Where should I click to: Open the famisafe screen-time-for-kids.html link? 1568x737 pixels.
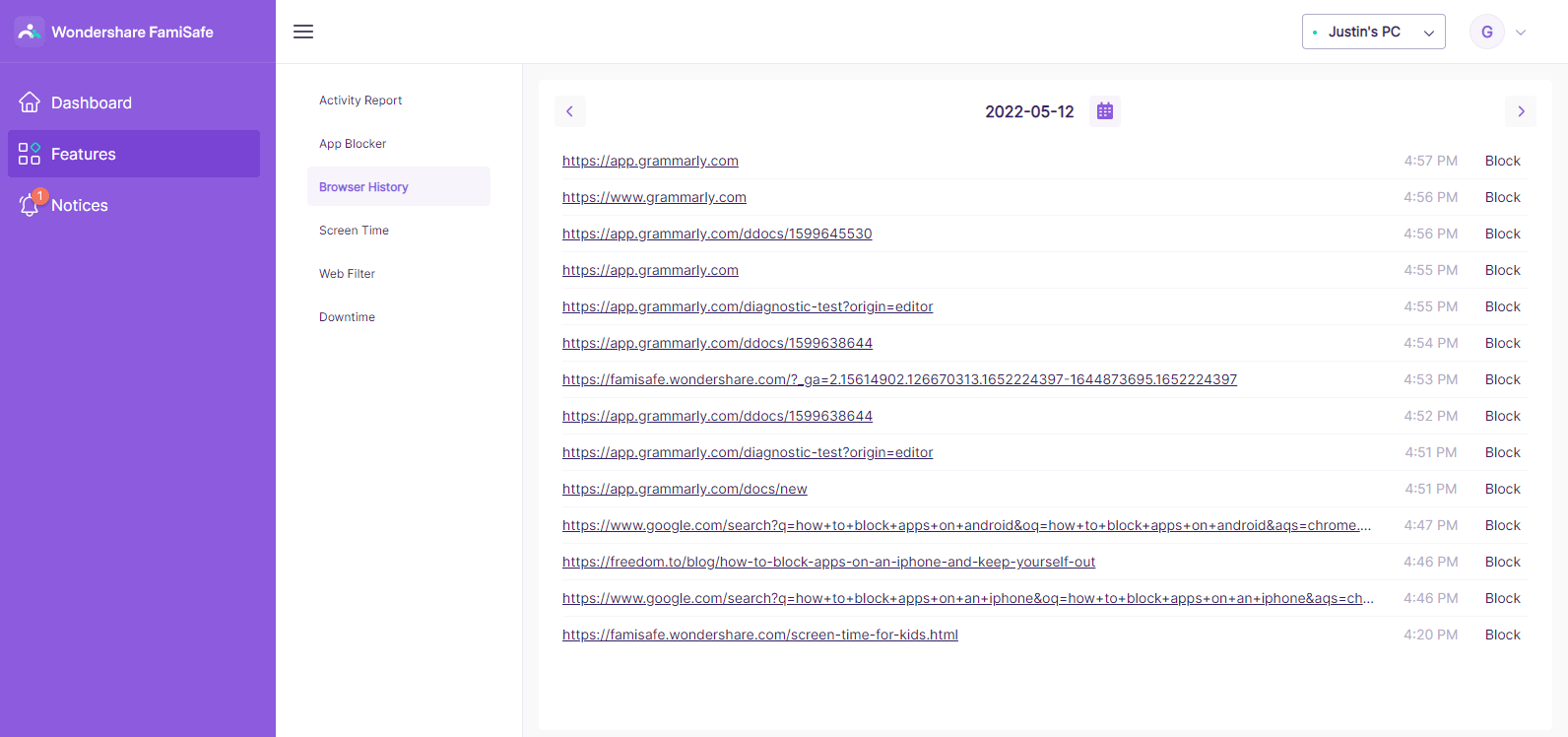(x=759, y=635)
